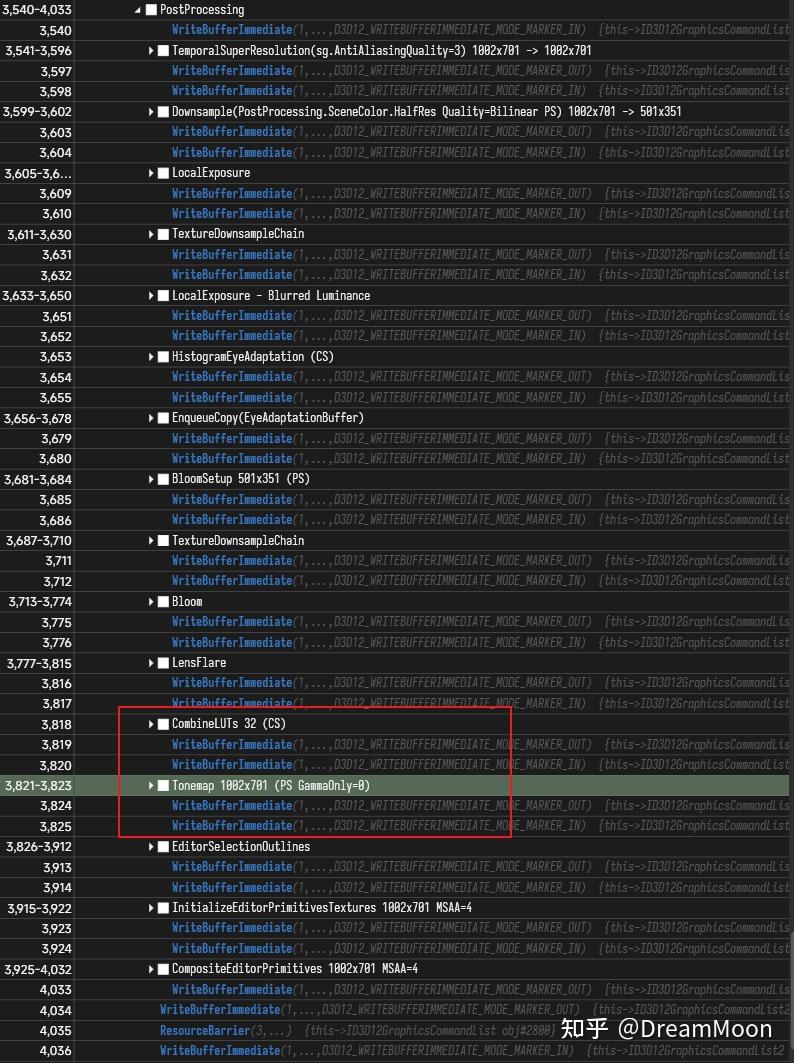Viewport: 794px width, 1063px height.
Task: Expand the EditorSelectionOutlines group
Action: click(x=151, y=847)
